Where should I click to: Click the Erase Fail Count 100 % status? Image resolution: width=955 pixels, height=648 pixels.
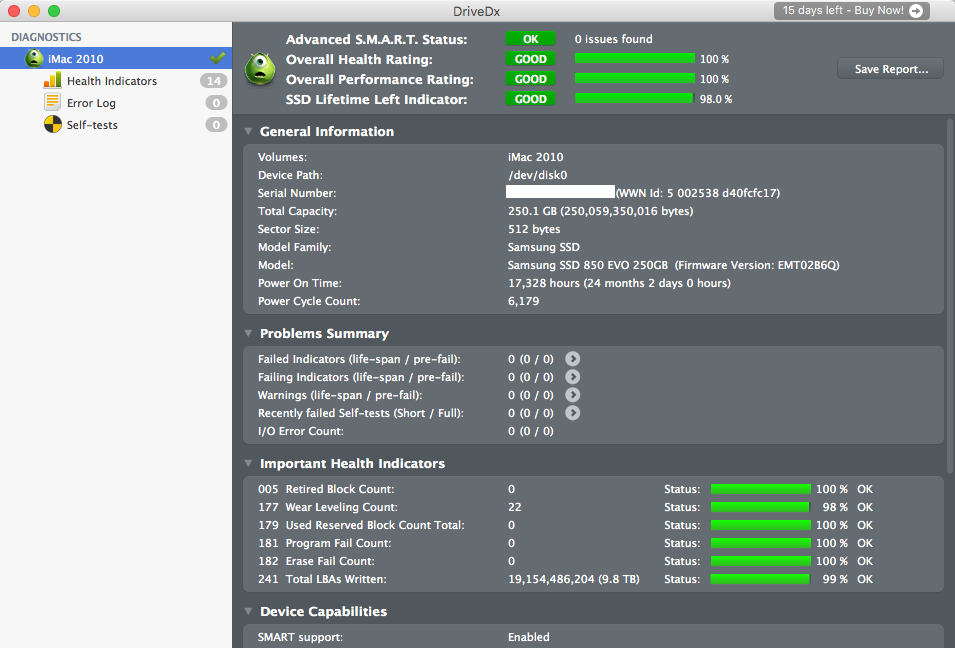click(x=831, y=561)
